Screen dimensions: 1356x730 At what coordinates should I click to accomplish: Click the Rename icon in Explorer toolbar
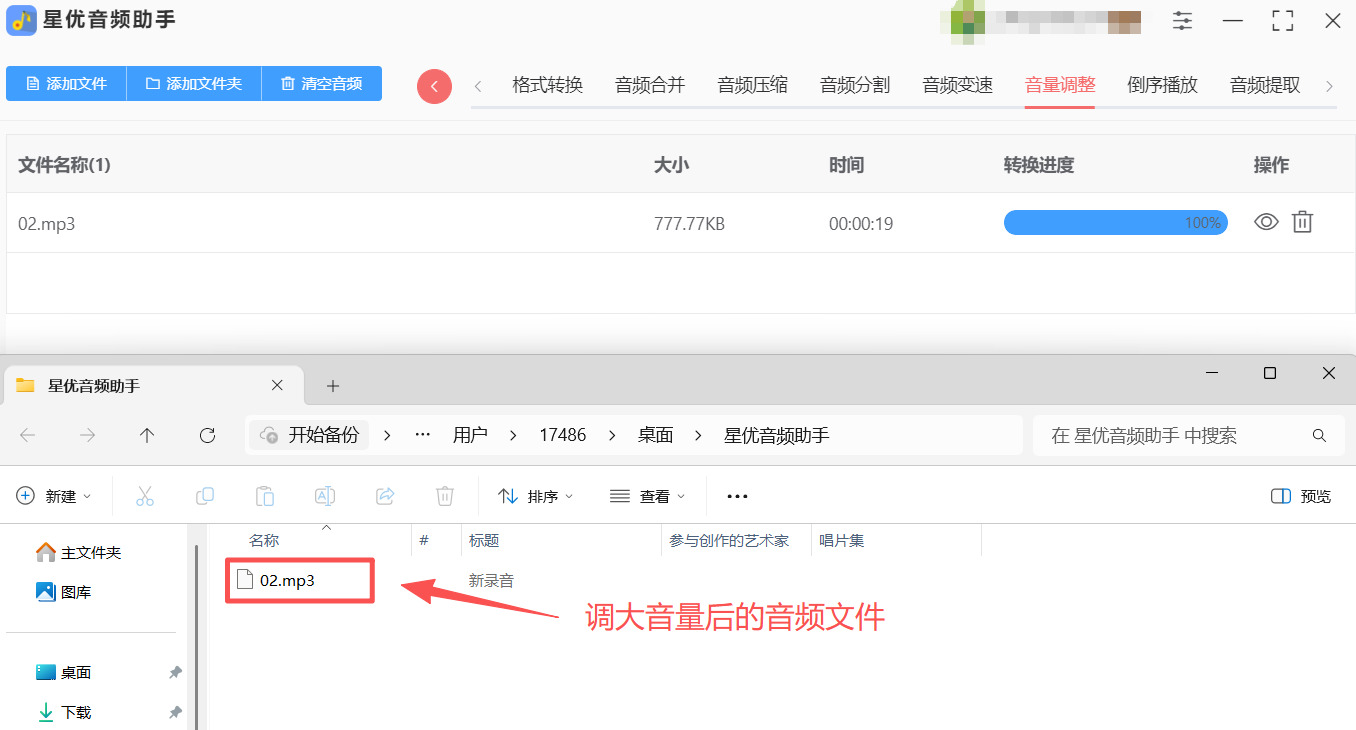(324, 495)
